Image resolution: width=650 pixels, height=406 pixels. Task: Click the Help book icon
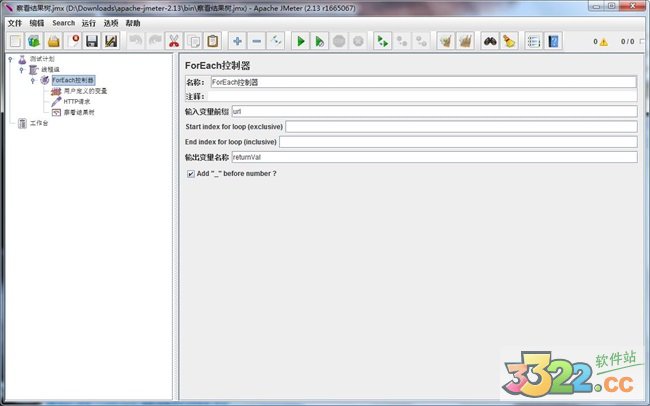pyautogui.click(x=553, y=41)
